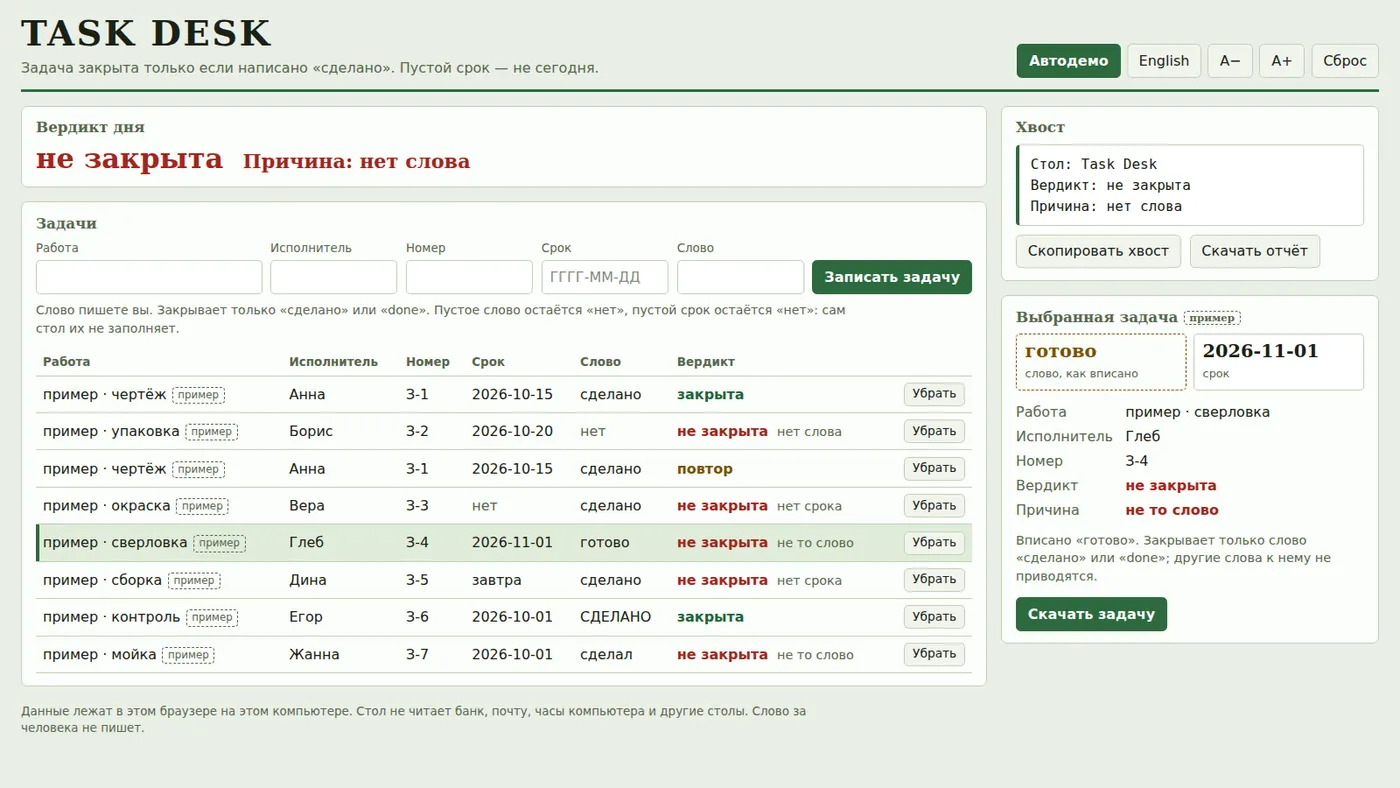This screenshot has height=788, width=1400.
Task: Click the executor name Егор
Action: 307,617
